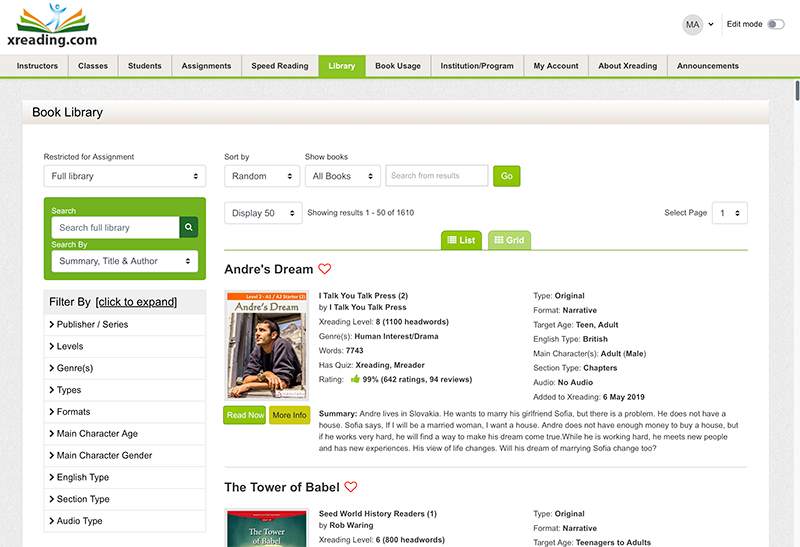Switch to Grid view

(509, 240)
